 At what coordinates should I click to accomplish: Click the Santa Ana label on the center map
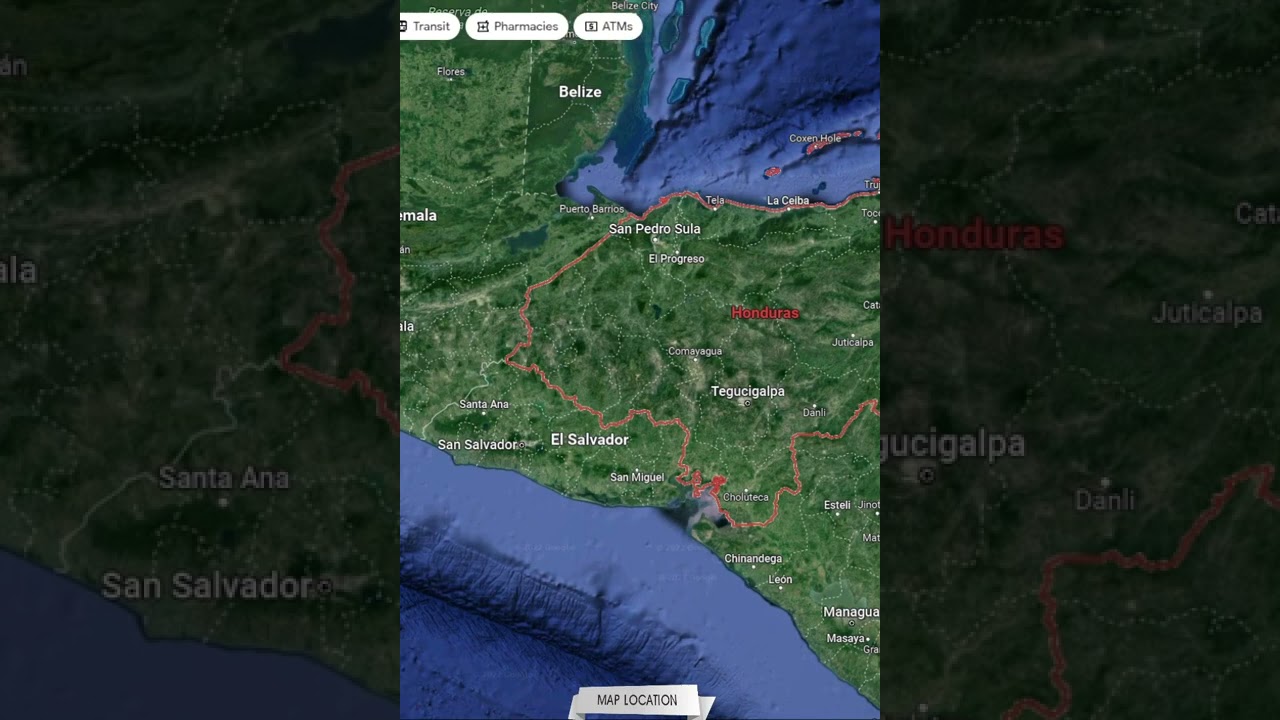coord(484,404)
